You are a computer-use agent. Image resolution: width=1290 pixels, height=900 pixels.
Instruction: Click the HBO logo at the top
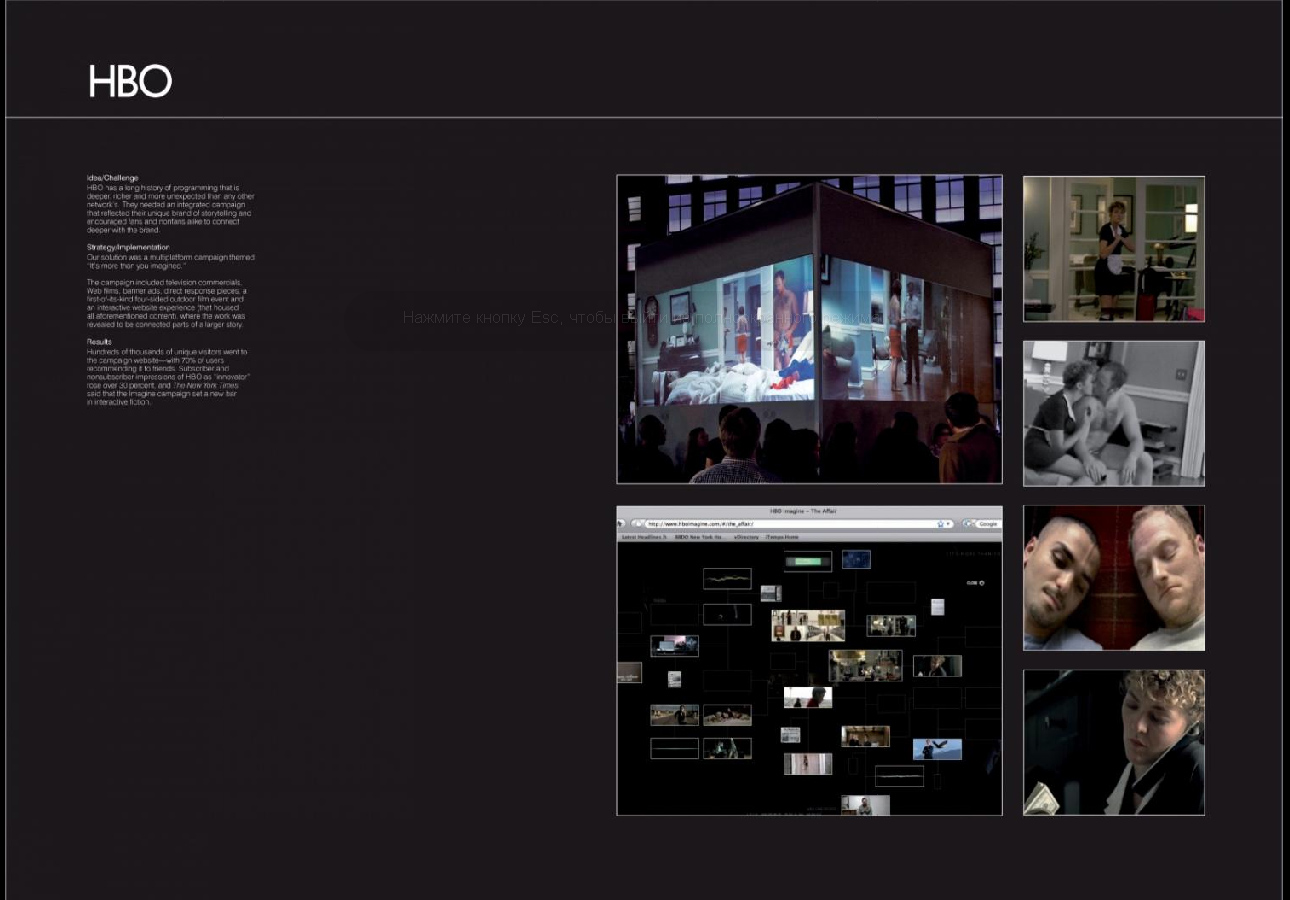[130, 81]
